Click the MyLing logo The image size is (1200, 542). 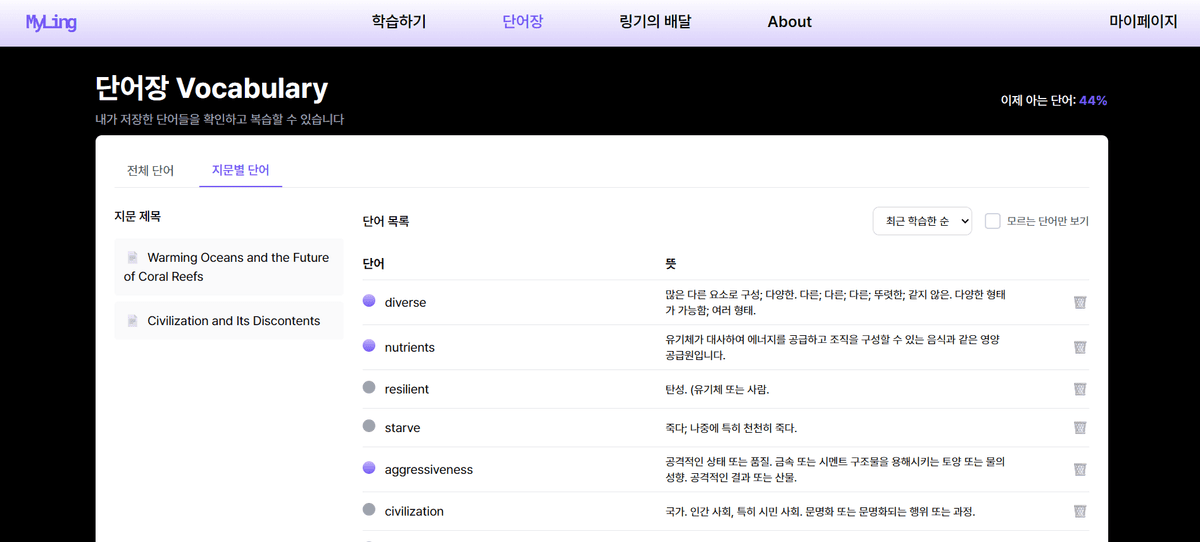pos(51,23)
